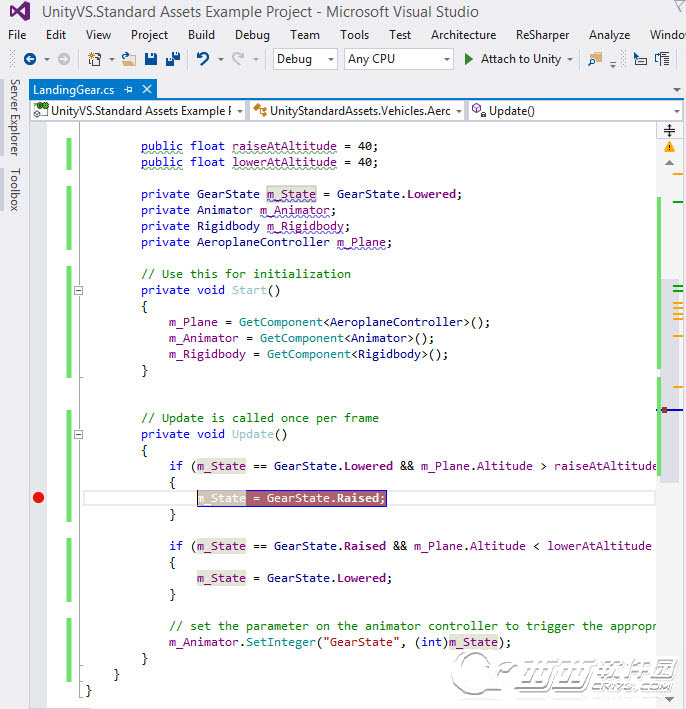Click the Navigate Forward arrow icon
This screenshot has height=709, width=686.
[64, 59]
